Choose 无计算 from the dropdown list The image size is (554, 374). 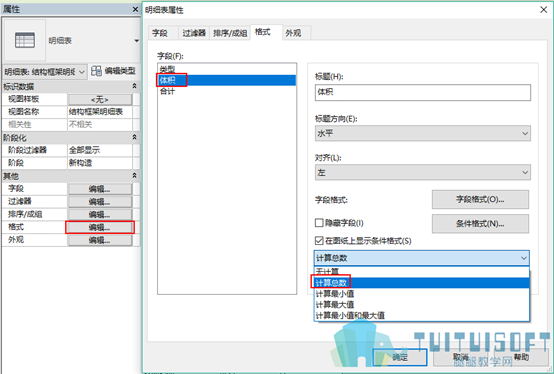coord(422,271)
